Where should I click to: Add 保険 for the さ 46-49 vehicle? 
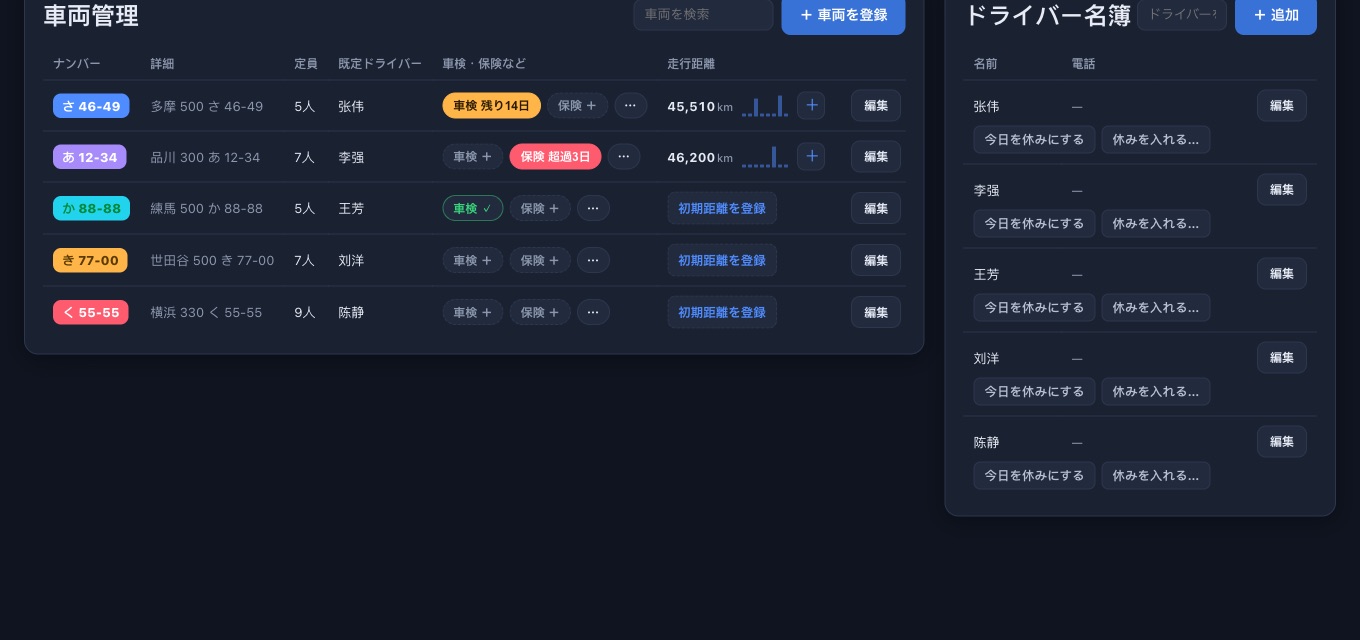click(577, 105)
